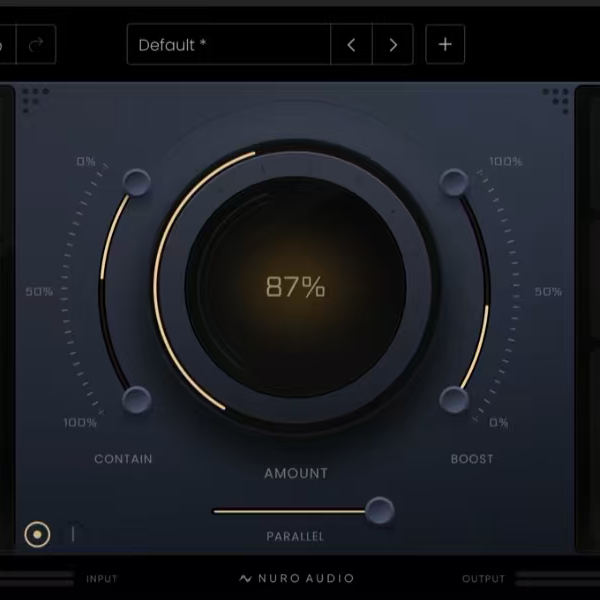
Task: Click the Contain range lower handle near 100%
Action: 137,399
